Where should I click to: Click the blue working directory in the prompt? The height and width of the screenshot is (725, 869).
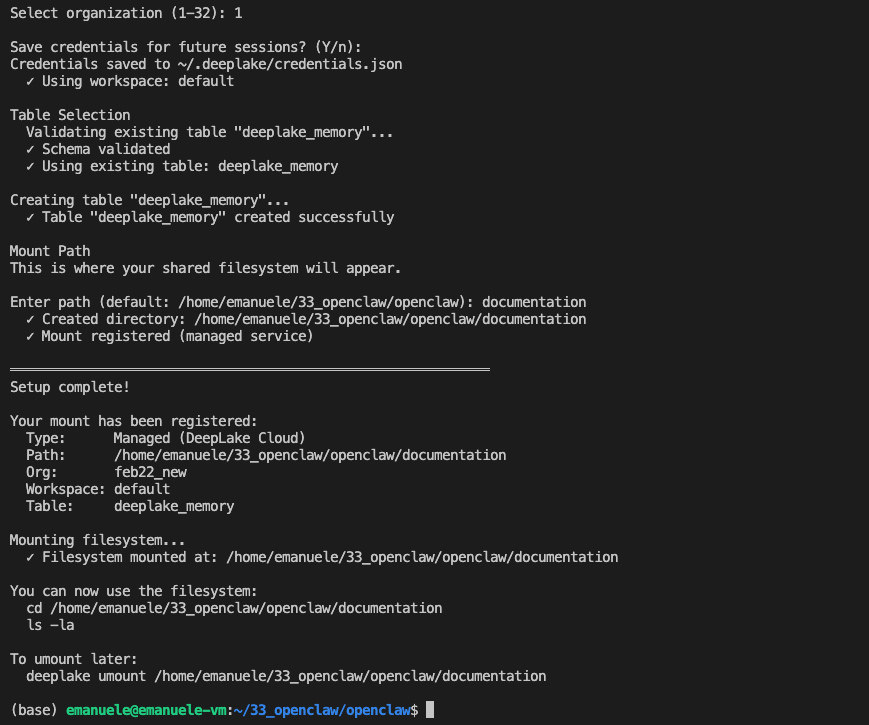pyautogui.click(x=320, y=710)
